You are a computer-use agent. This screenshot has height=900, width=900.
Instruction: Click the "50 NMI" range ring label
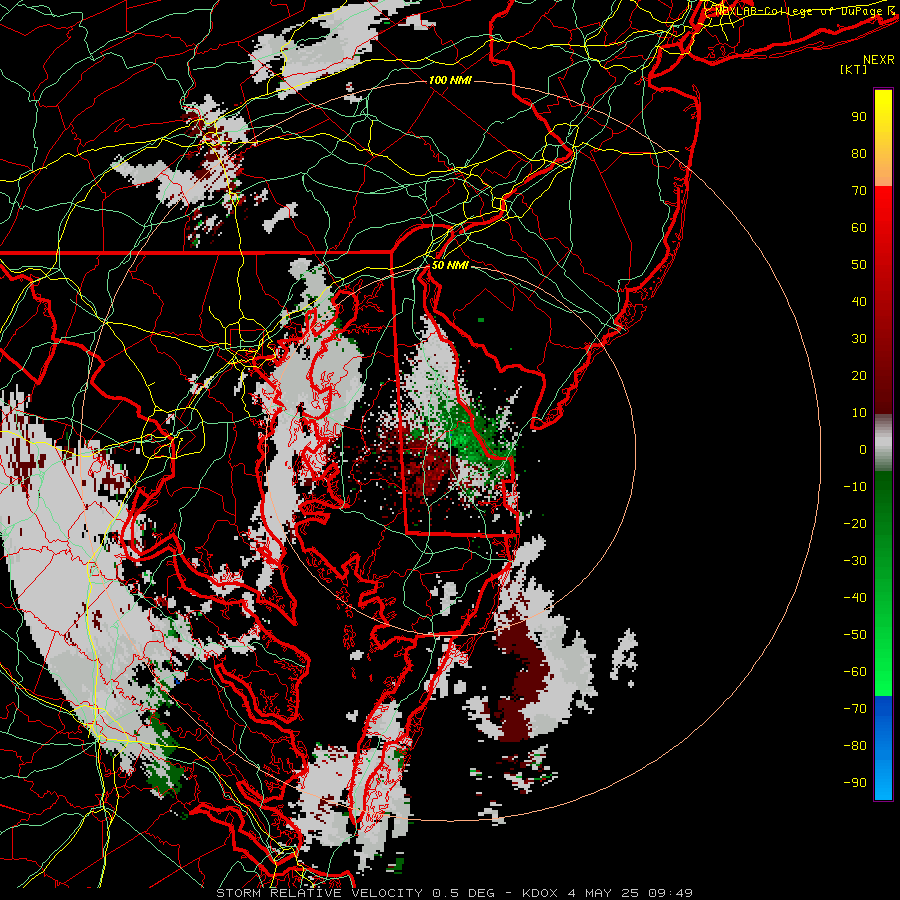pyautogui.click(x=450, y=265)
